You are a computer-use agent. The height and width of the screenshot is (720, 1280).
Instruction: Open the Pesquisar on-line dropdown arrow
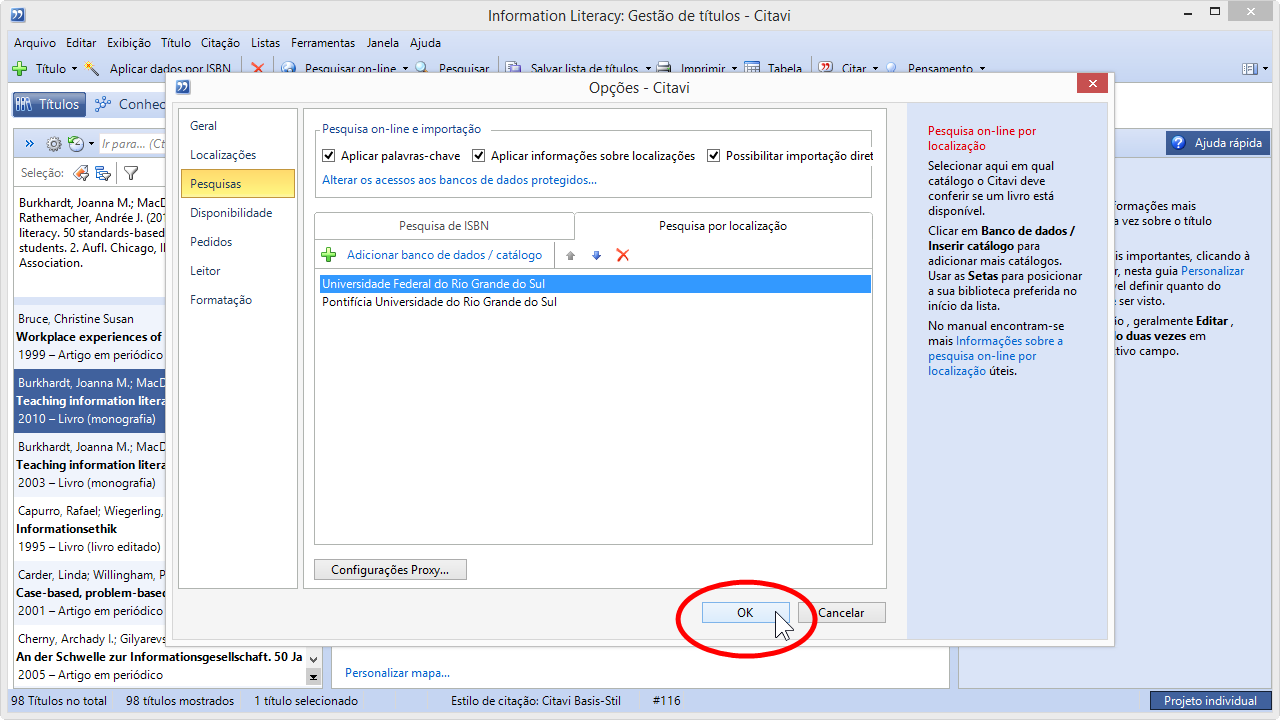click(405, 69)
